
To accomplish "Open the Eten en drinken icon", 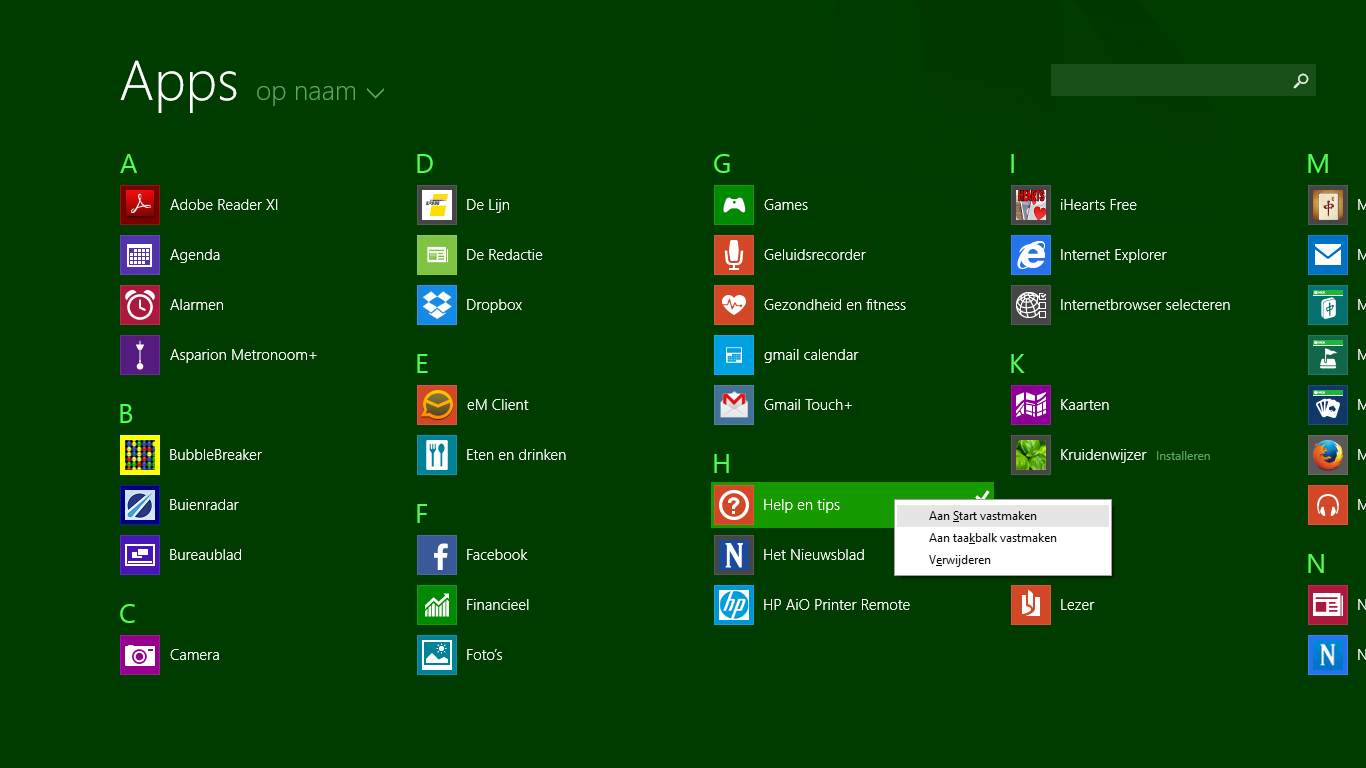I will coord(437,455).
